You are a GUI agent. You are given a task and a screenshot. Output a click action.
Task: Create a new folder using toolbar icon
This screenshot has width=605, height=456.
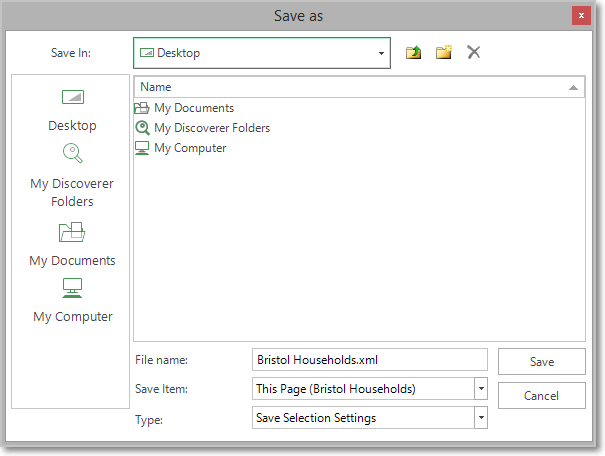tap(444, 52)
